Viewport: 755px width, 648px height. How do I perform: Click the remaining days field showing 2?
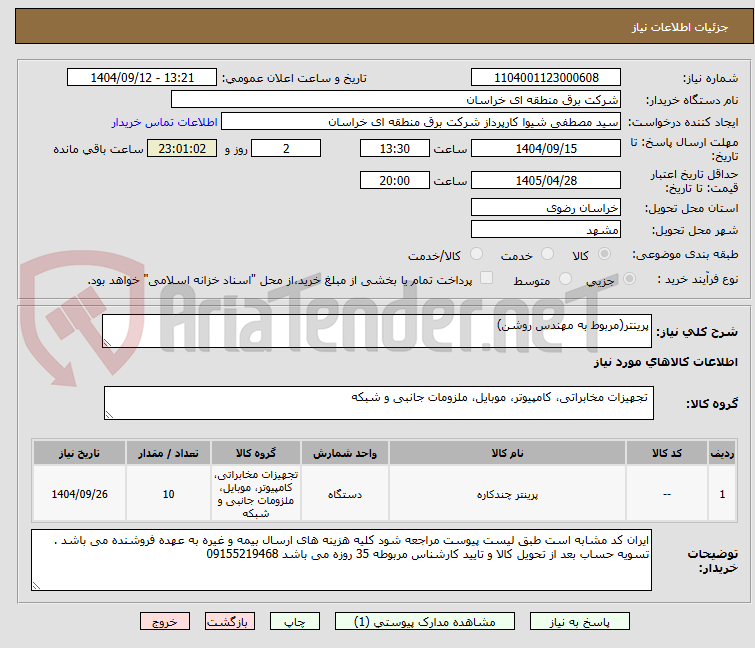(286, 148)
